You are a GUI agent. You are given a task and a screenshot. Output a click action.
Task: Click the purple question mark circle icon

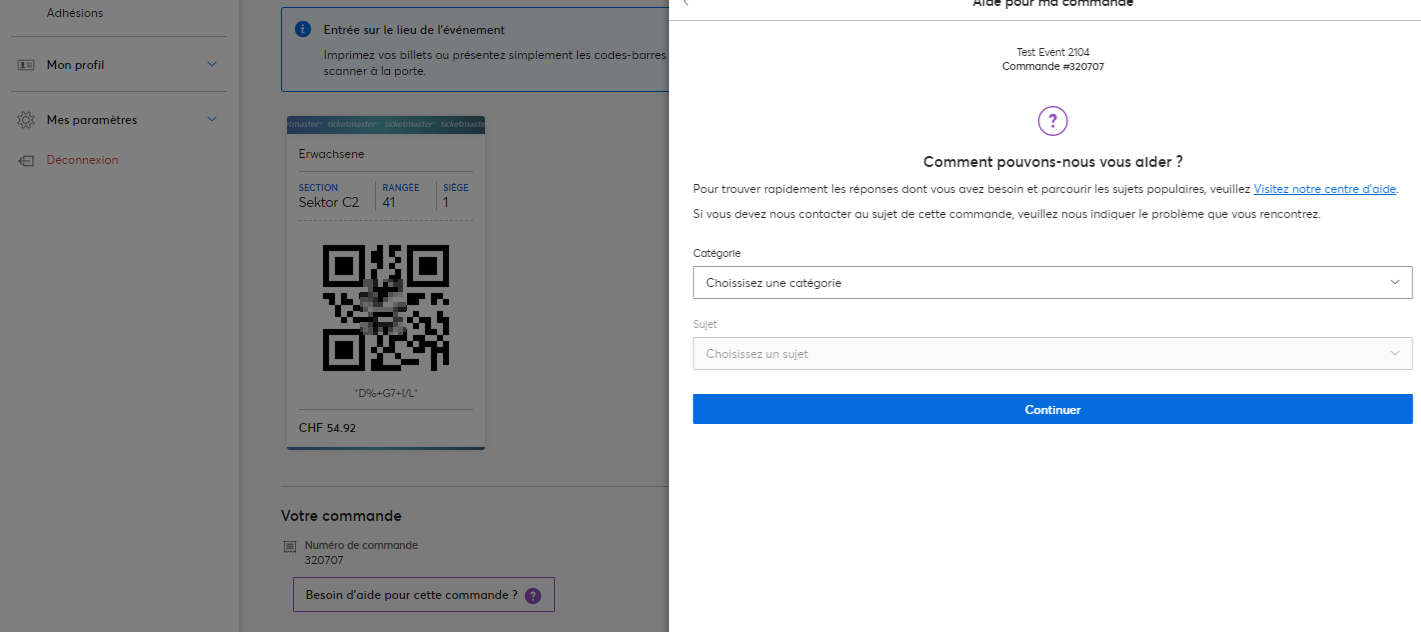point(1053,122)
